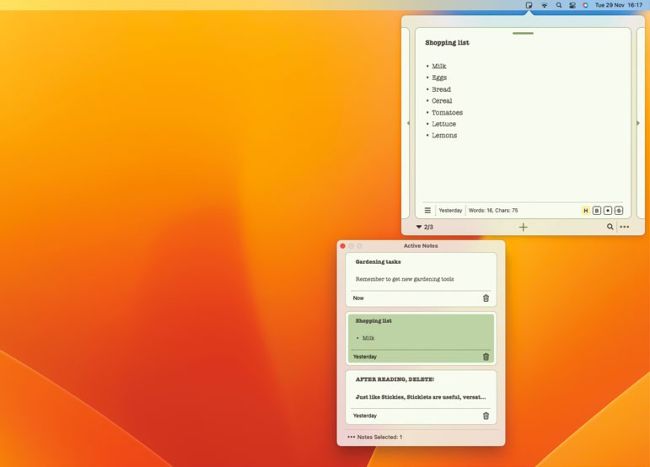Open the three-dot options in the notes panel footer

pyautogui.click(x=625, y=227)
